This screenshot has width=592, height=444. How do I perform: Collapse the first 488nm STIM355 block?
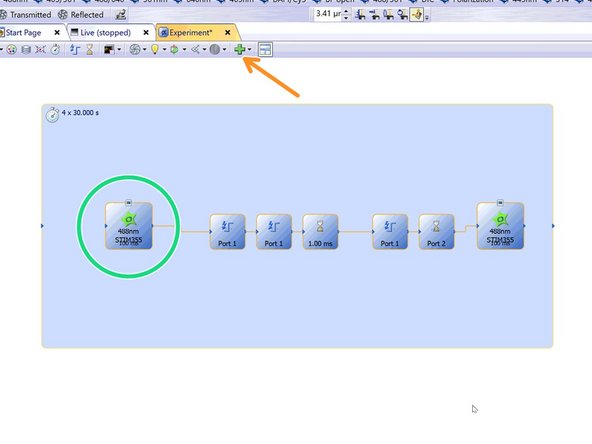128,203
